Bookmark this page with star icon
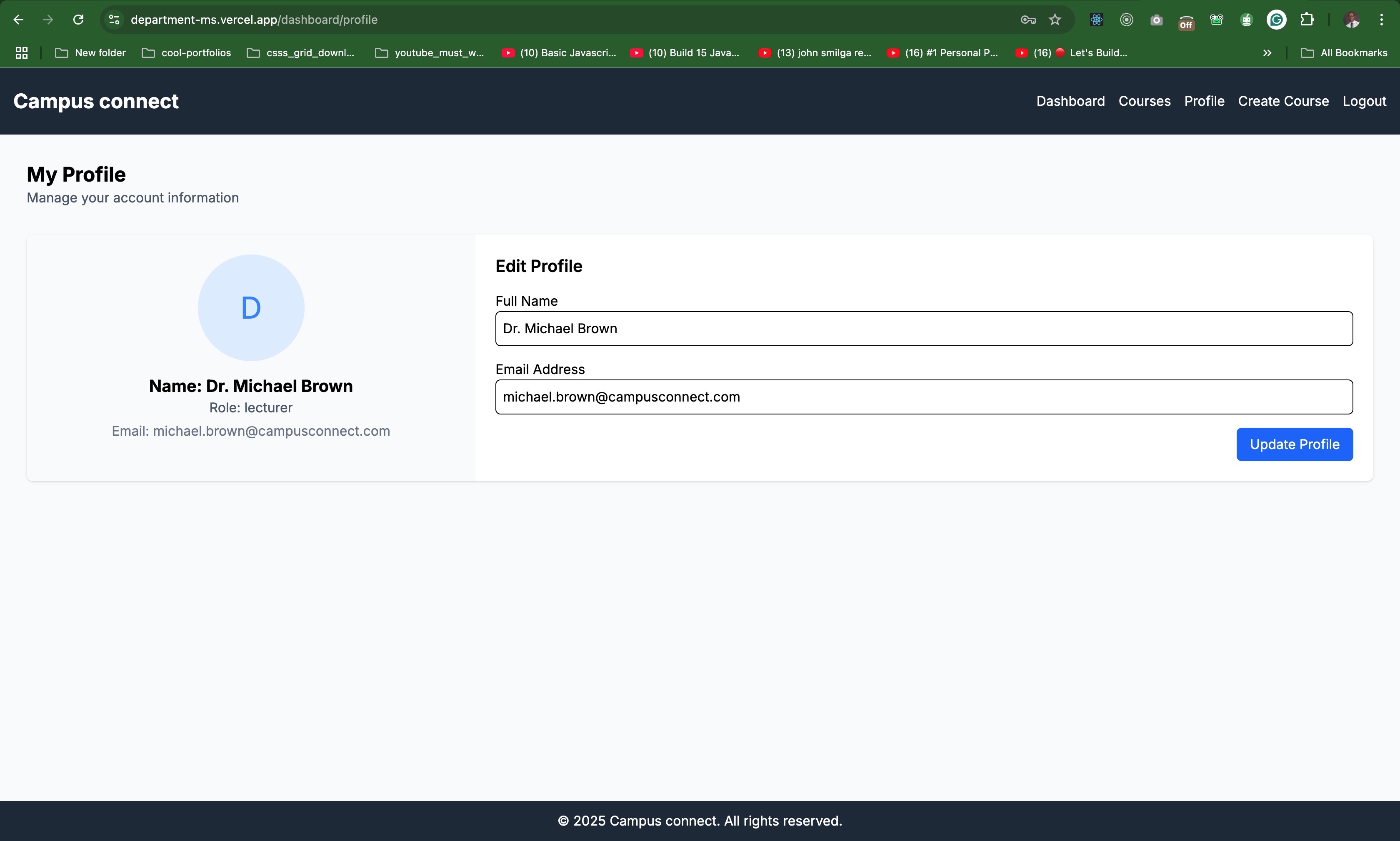Image resolution: width=1400 pixels, height=841 pixels. click(1055, 20)
